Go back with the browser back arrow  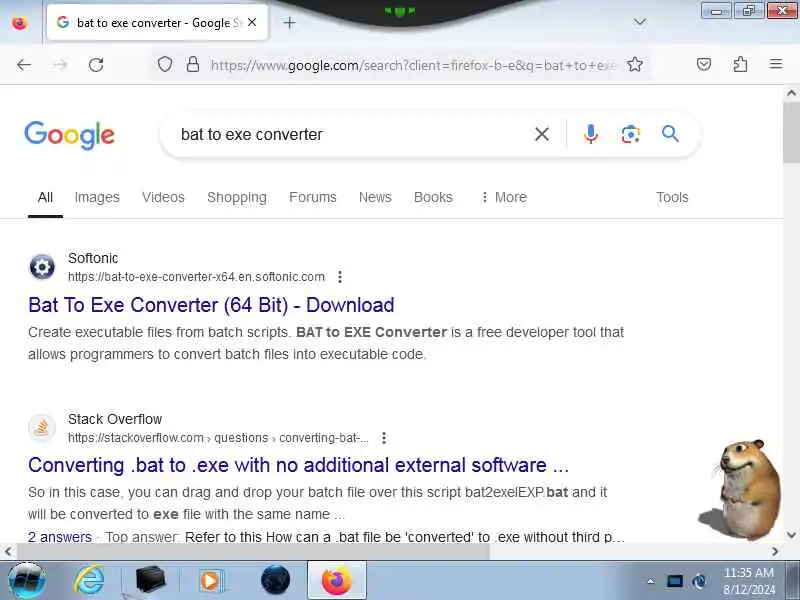[24, 65]
